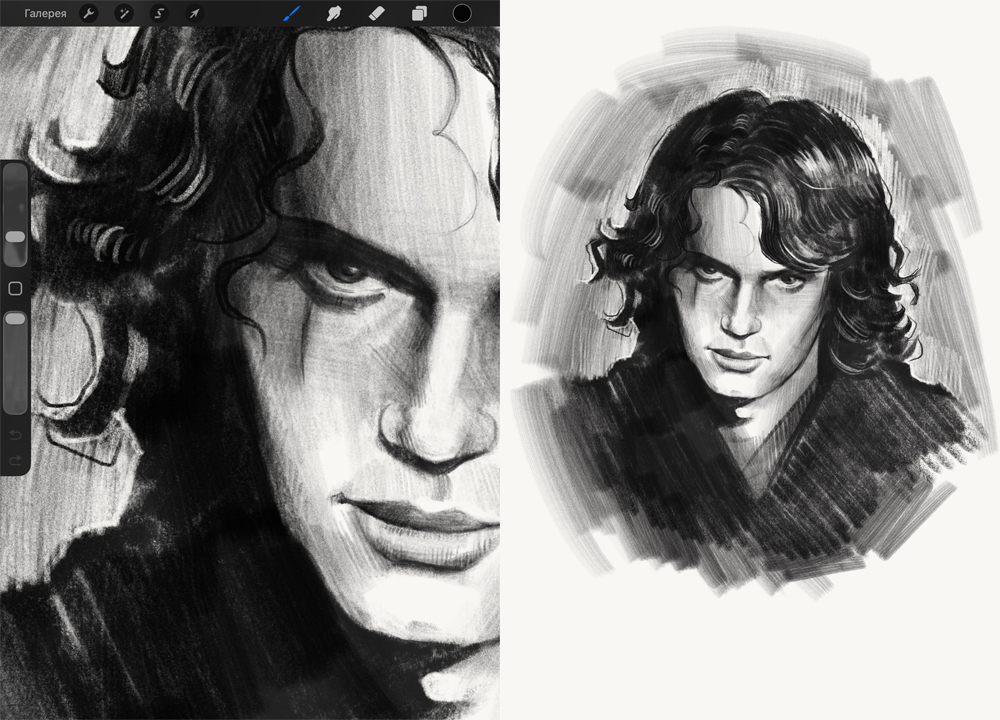Select the Smudge tool
The height and width of the screenshot is (720, 1000).
(334, 13)
